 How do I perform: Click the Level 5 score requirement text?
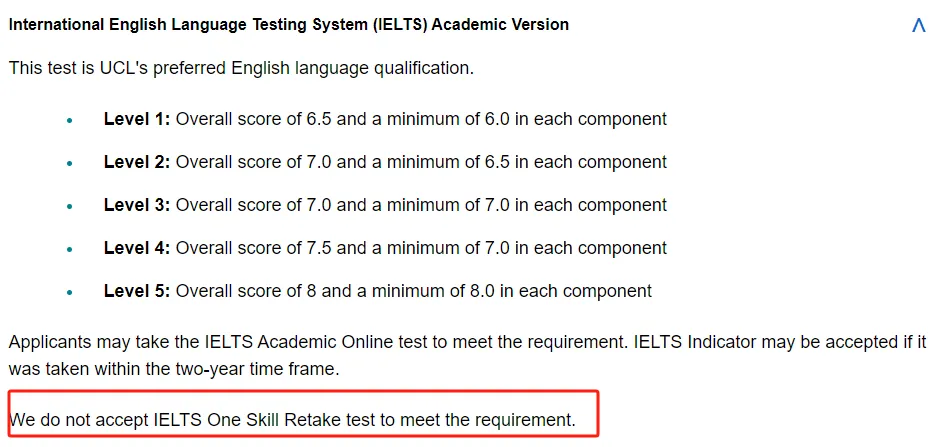point(414,291)
